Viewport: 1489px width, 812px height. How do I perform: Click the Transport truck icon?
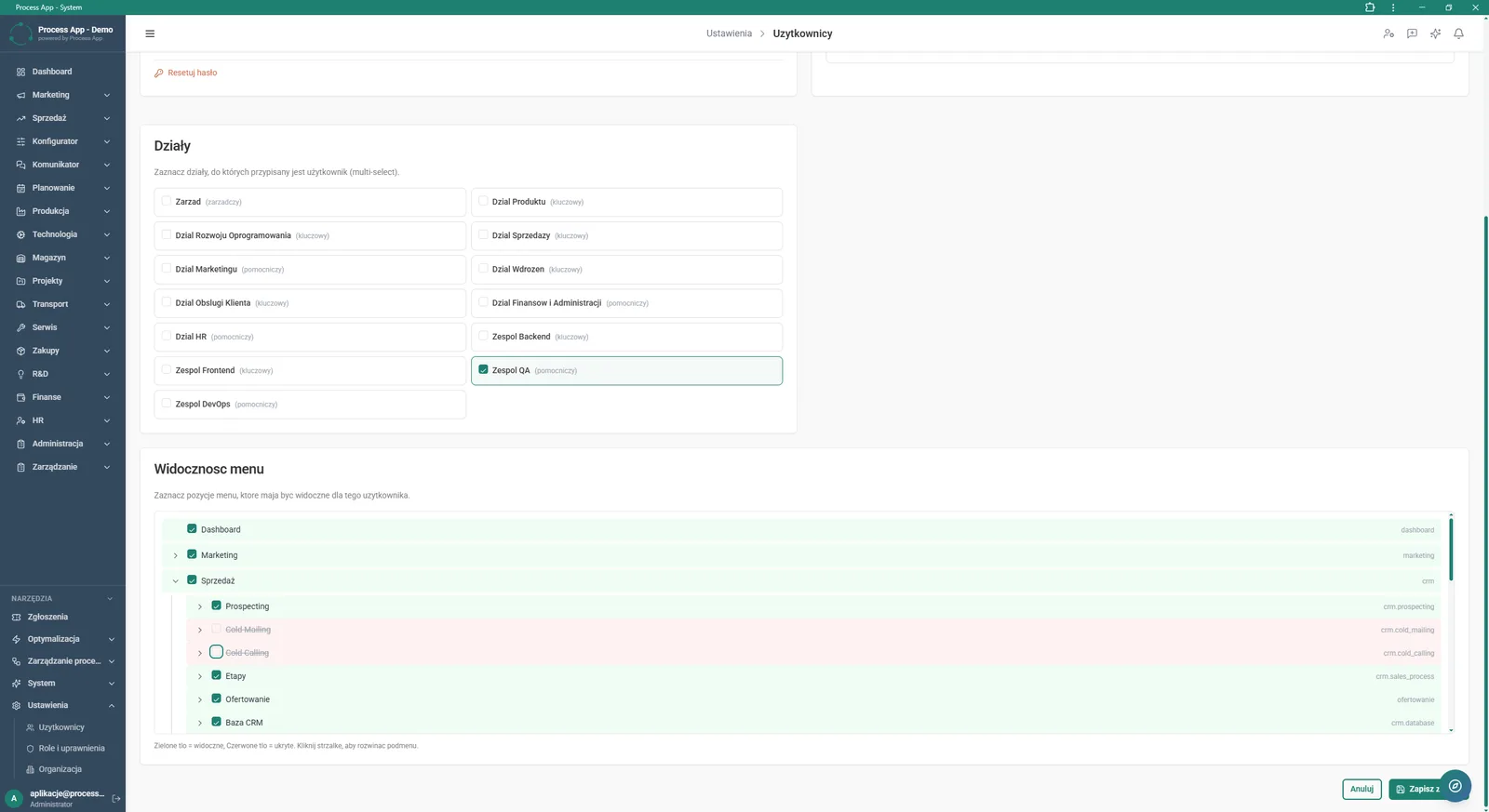20,304
